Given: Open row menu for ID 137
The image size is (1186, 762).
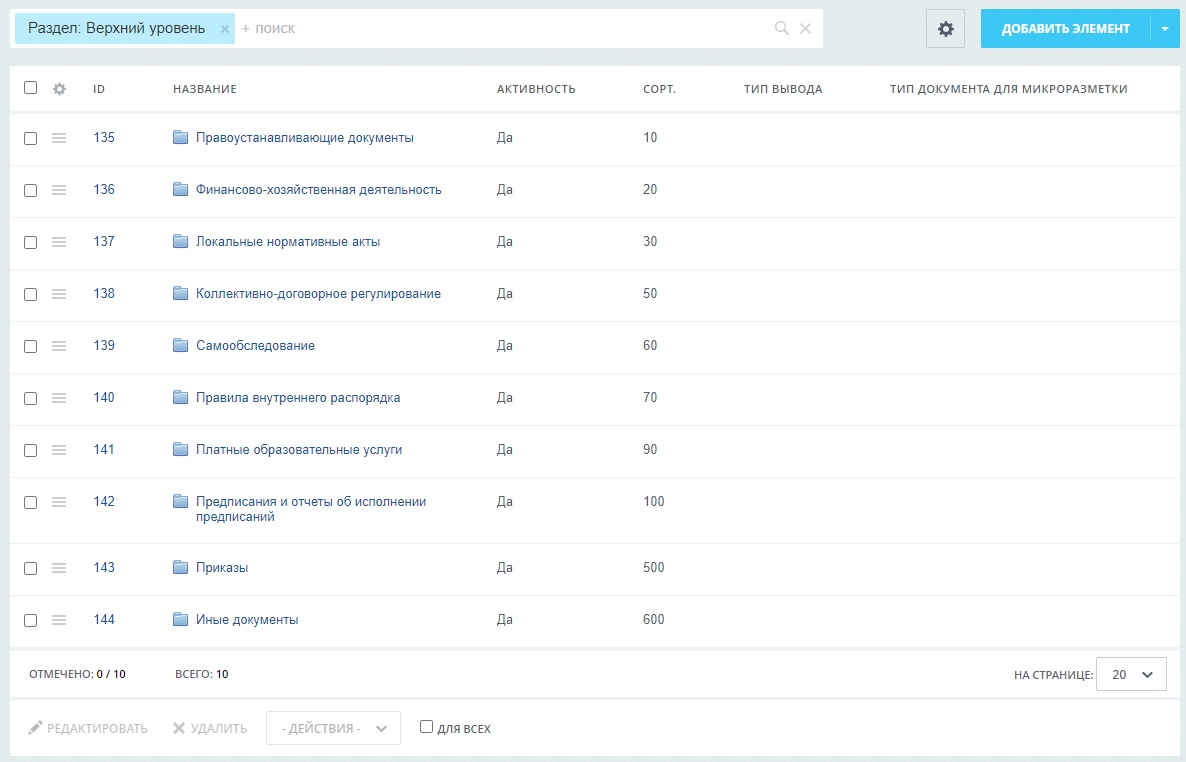Looking at the screenshot, I should 59,242.
